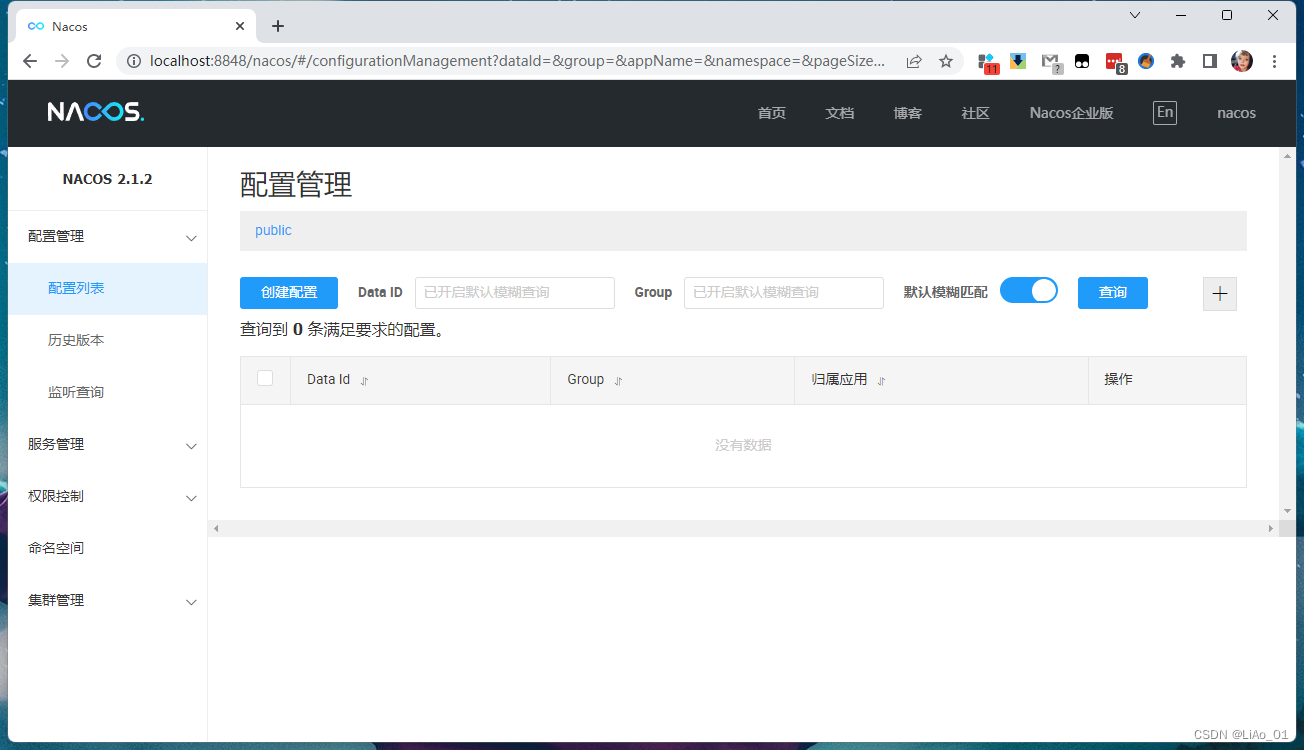The image size is (1304, 750).
Task: Open advanced query with the plus icon
Action: [1219, 293]
